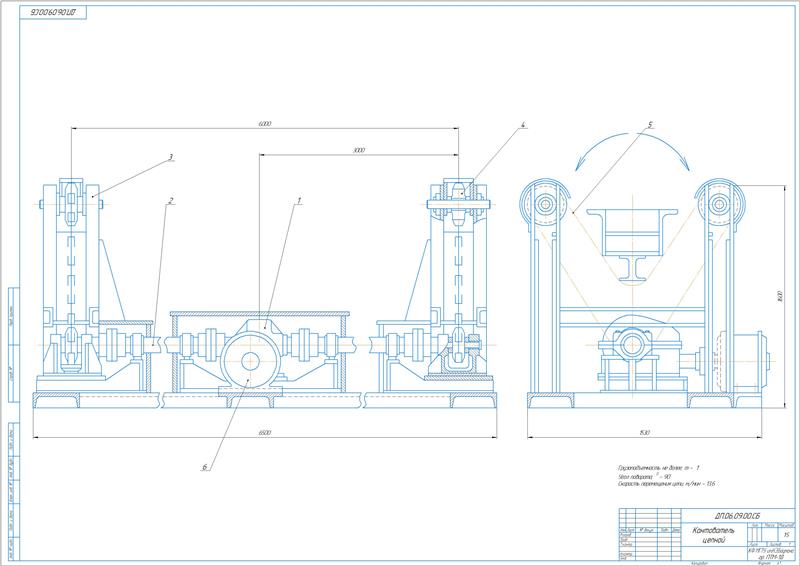
Task: Click the rotation angle note ending "- 90"
Action: click(644, 476)
